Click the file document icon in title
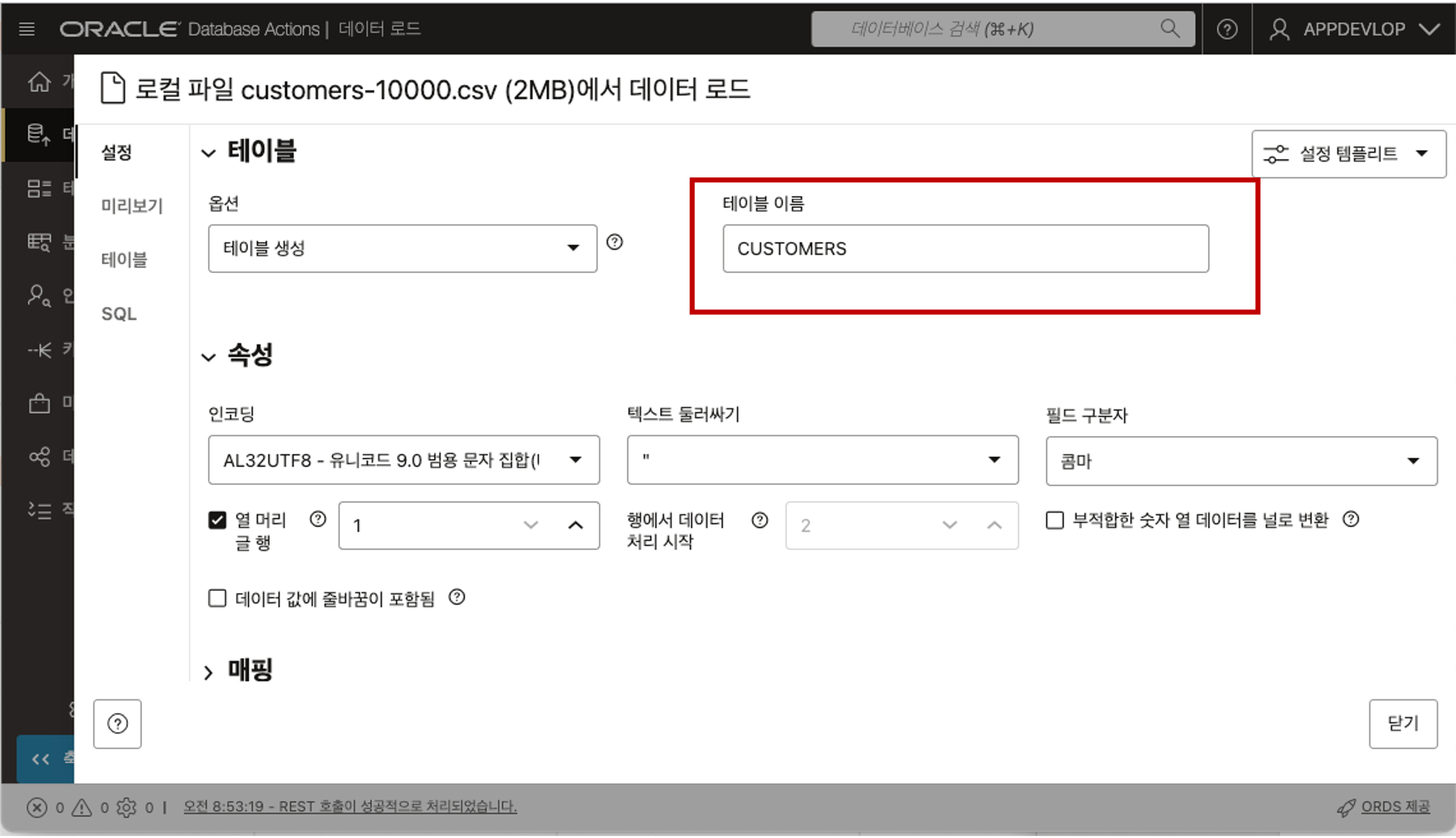1456x838 pixels. coord(113,88)
